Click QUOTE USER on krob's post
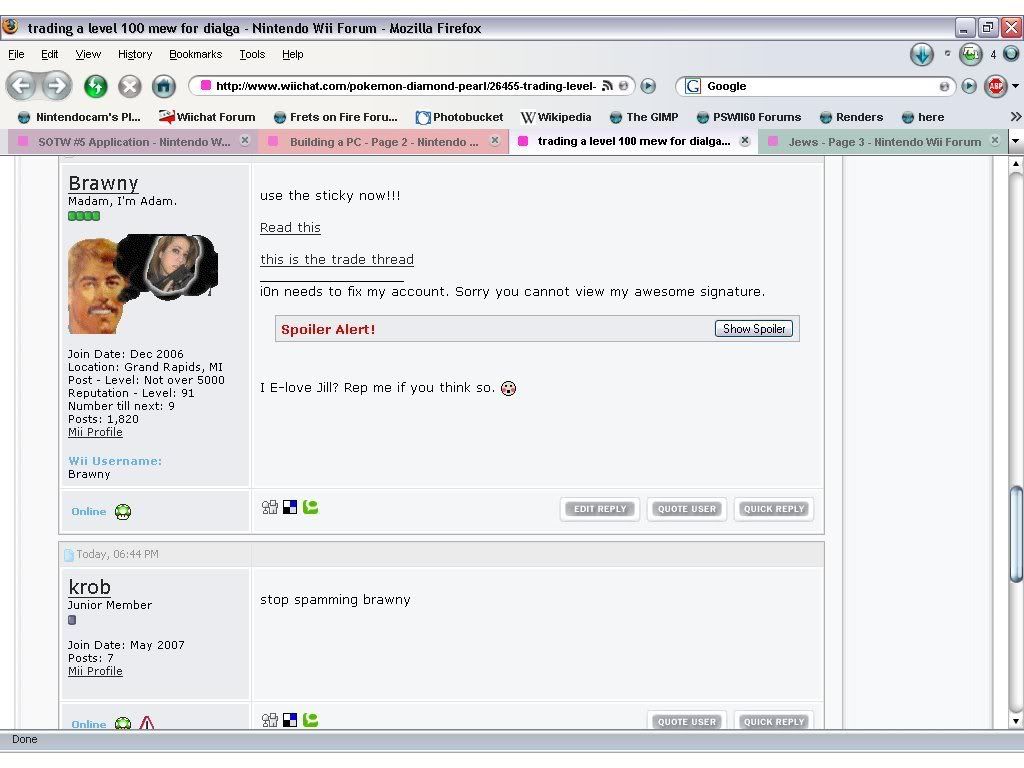This screenshot has height=768, width=1024. click(x=686, y=722)
